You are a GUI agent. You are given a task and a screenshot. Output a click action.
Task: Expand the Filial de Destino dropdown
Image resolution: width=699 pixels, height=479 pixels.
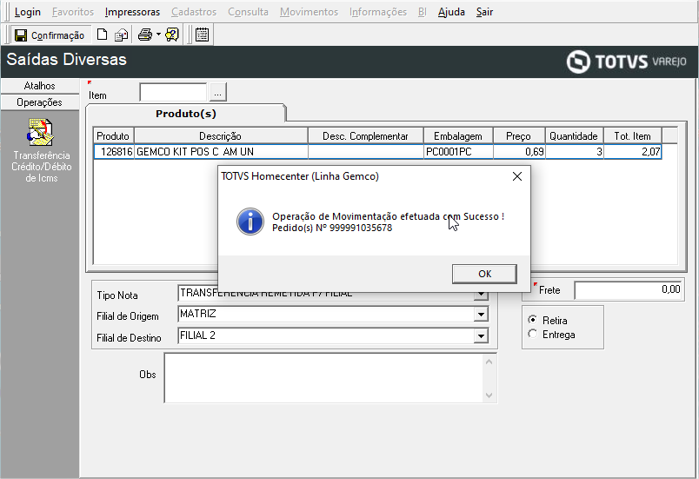(x=481, y=336)
